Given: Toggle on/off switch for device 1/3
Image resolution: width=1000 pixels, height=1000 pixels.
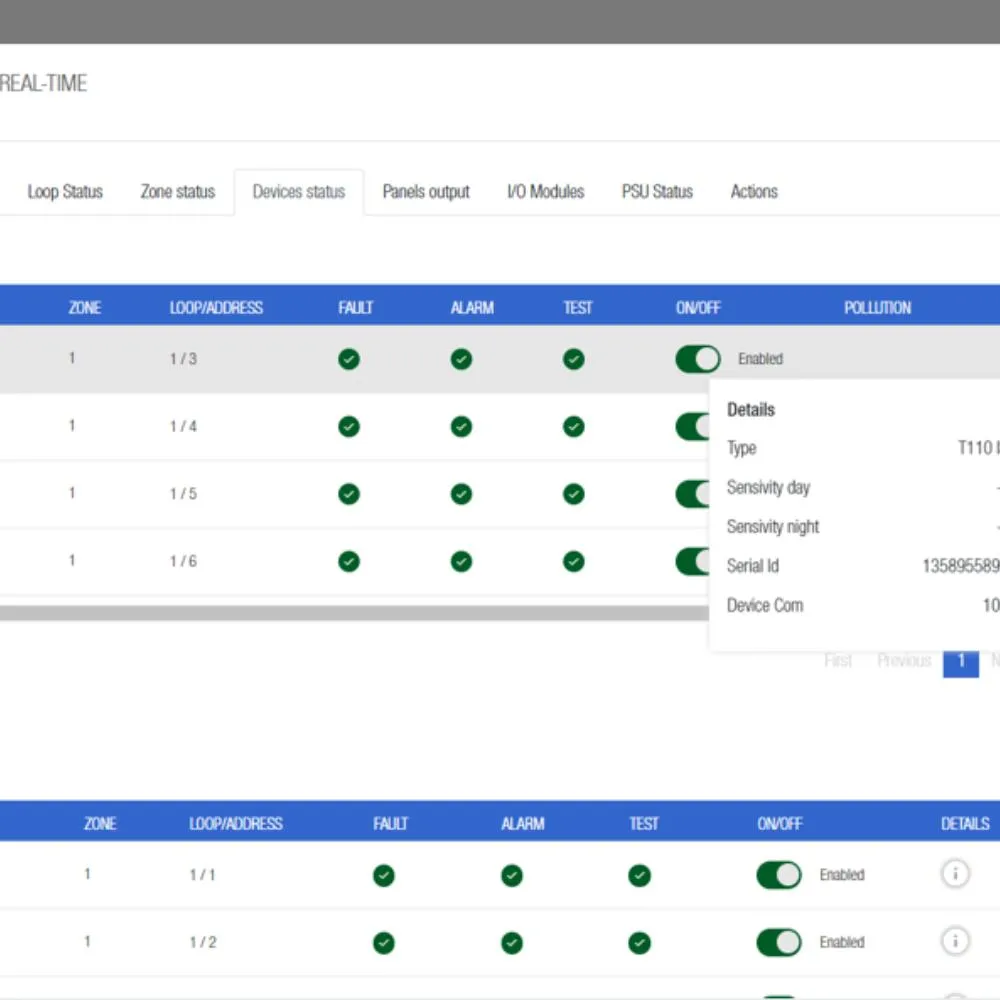Looking at the screenshot, I should (698, 359).
